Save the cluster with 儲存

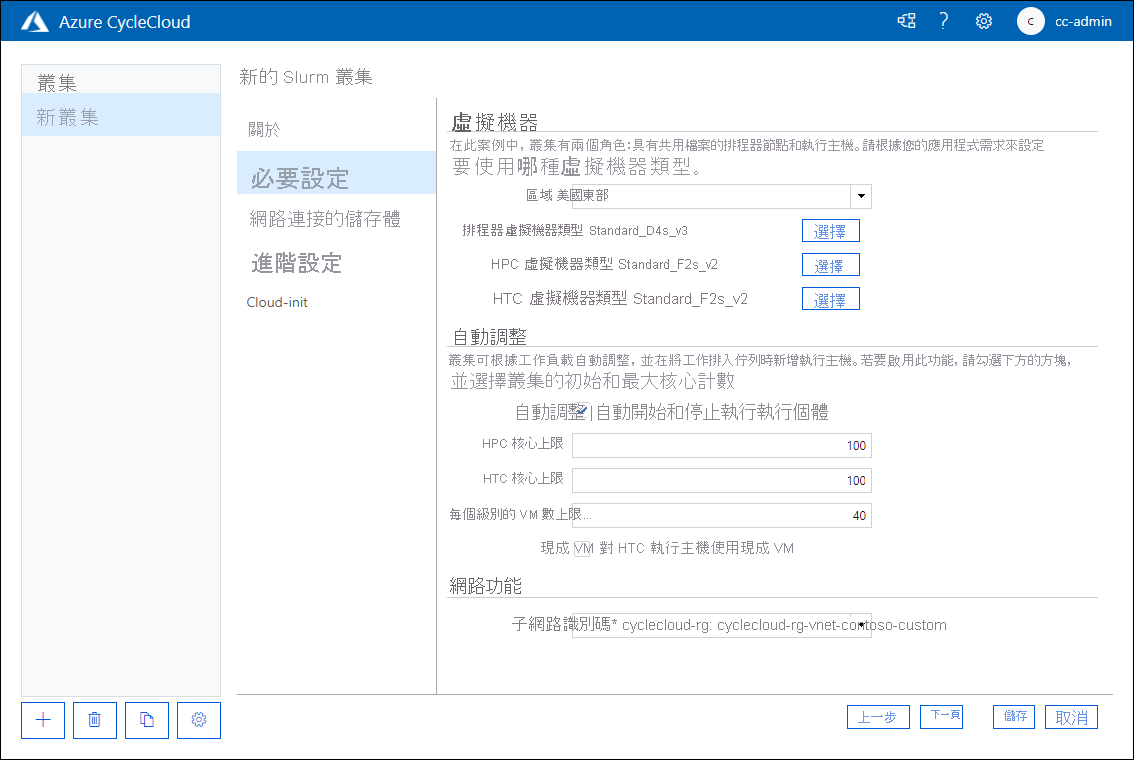point(1013,716)
